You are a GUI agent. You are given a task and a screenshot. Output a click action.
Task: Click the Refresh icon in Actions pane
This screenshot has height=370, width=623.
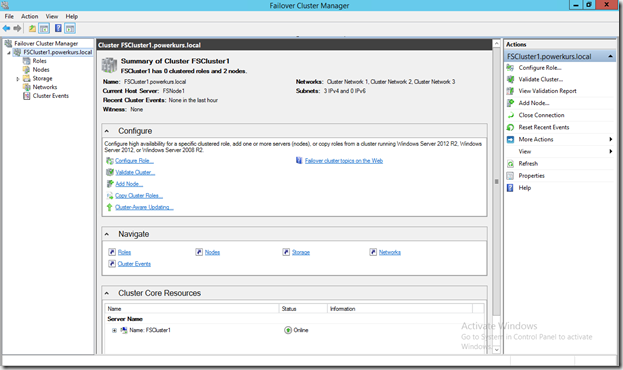click(510, 164)
